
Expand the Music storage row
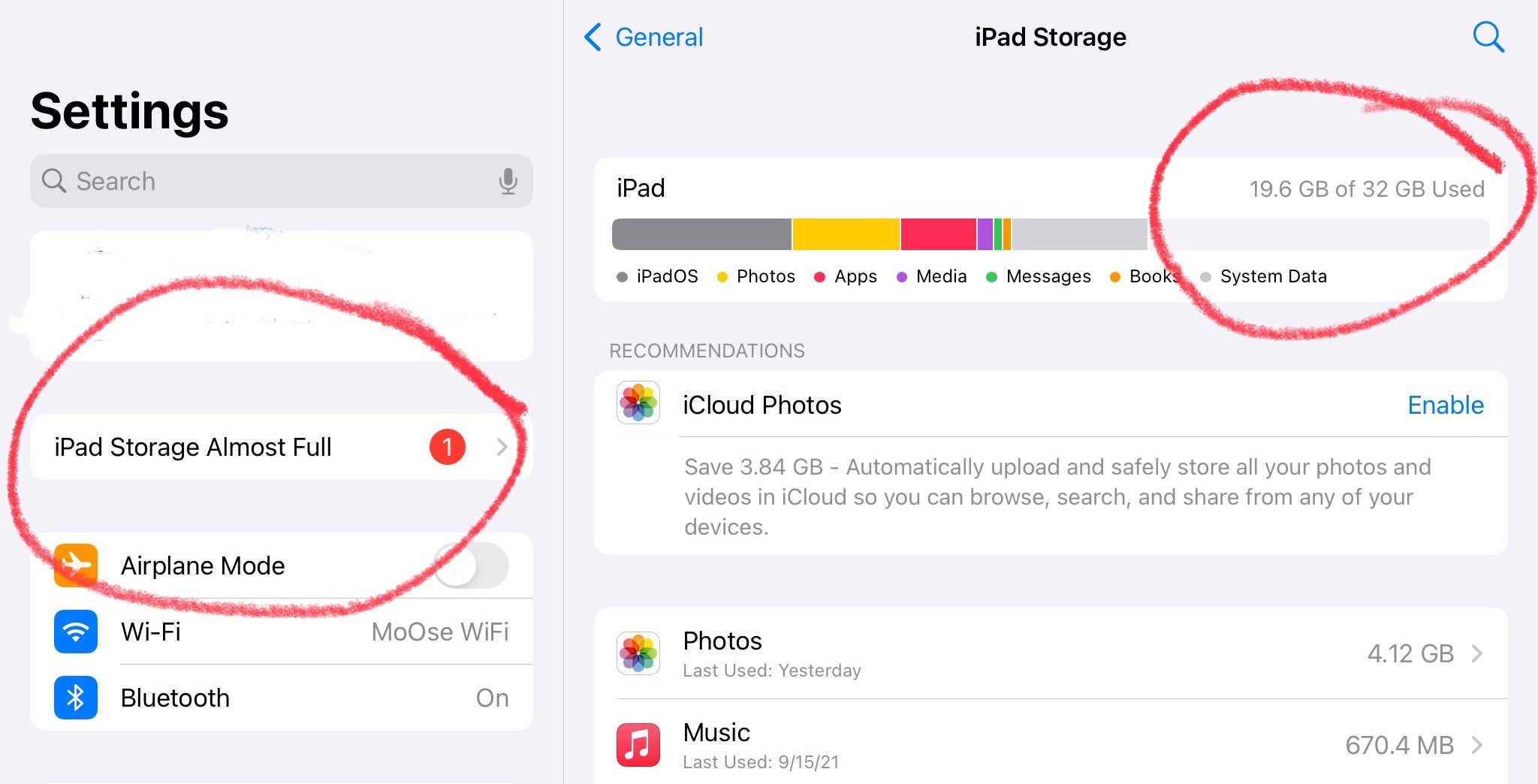point(1477,744)
